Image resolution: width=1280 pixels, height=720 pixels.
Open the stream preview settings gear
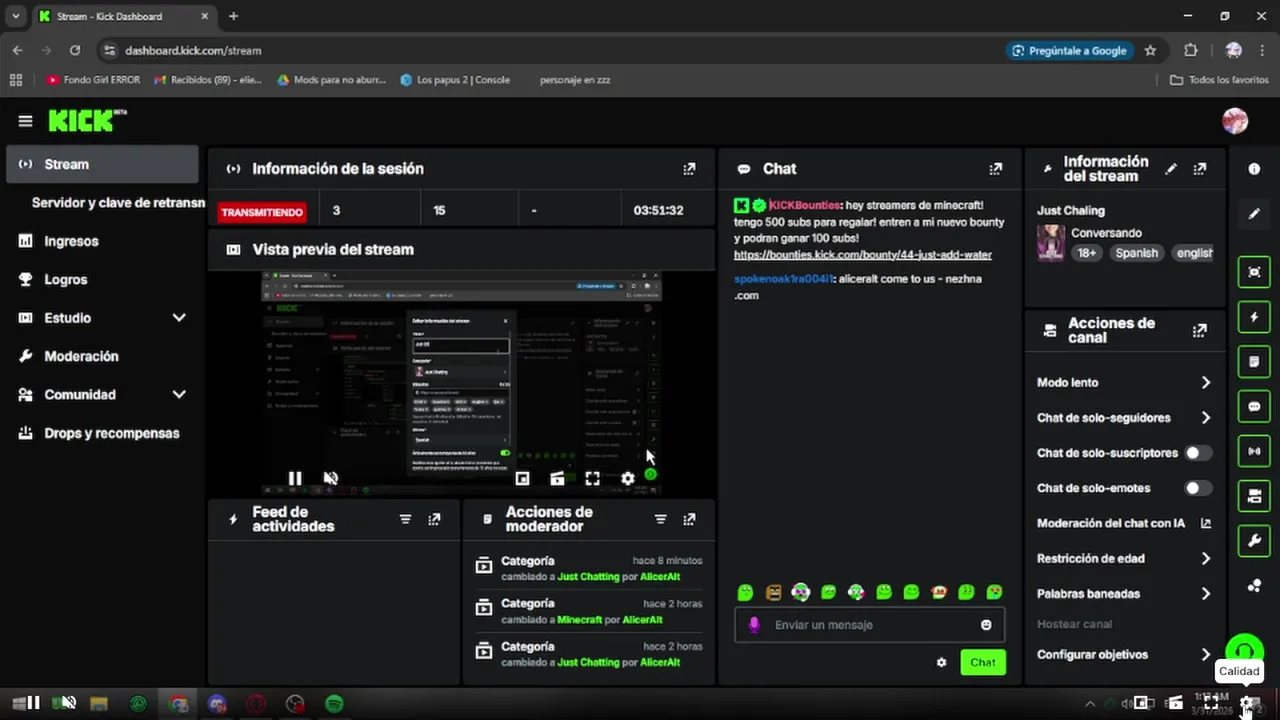[627, 479]
